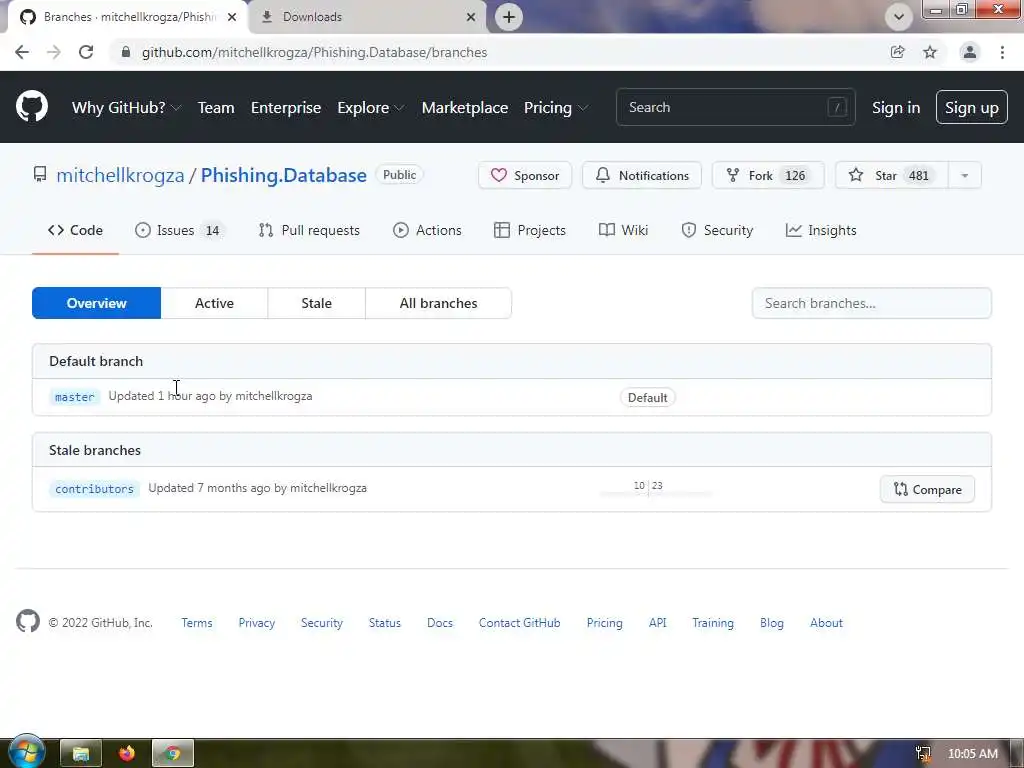This screenshot has height=768, width=1024.
Task: Open the master branch link
Action: coord(74,396)
